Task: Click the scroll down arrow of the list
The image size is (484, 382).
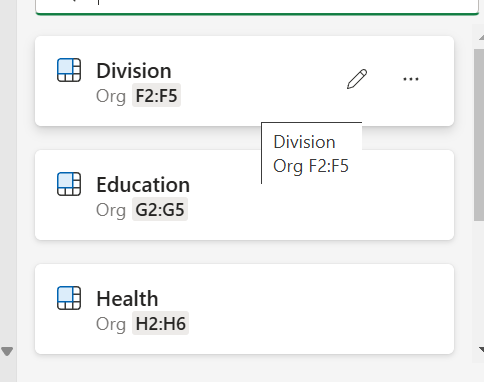Action: pos(481,349)
